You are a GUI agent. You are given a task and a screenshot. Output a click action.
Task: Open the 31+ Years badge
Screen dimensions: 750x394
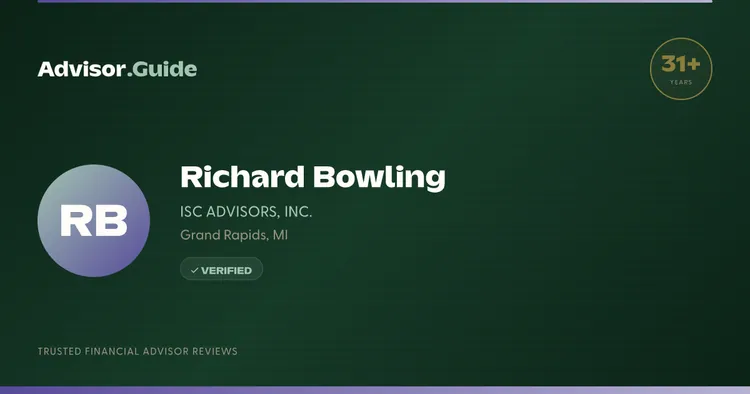[x=681, y=69]
